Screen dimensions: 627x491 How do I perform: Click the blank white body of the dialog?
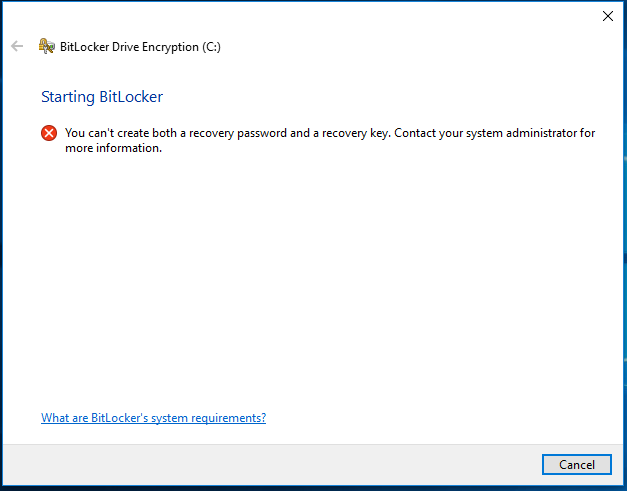pos(312,280)
